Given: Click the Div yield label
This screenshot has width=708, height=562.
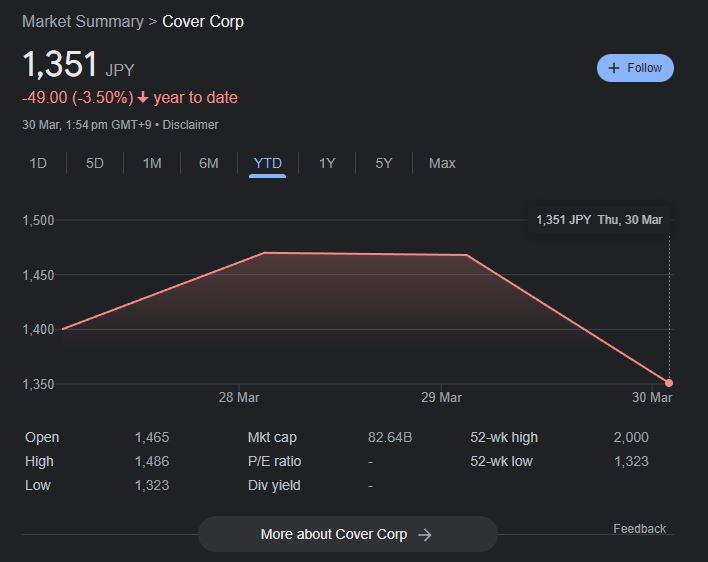Looking at the screenshot, I should pyautogui.click(x=274, y=485).
